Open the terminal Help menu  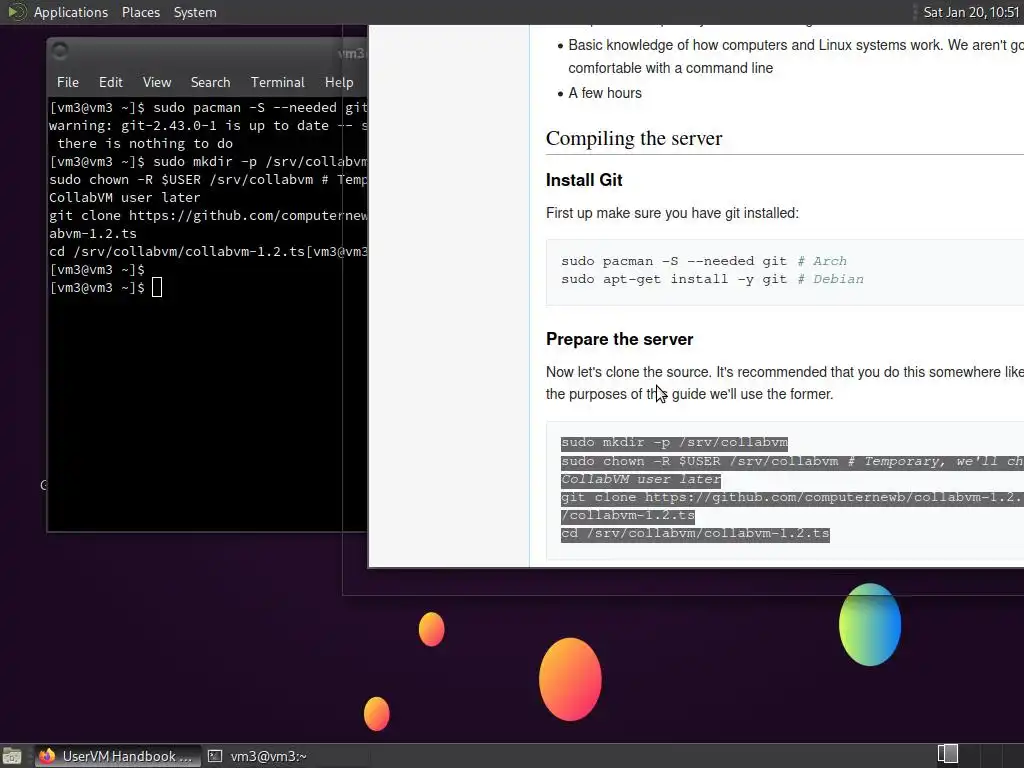point(339,82)
